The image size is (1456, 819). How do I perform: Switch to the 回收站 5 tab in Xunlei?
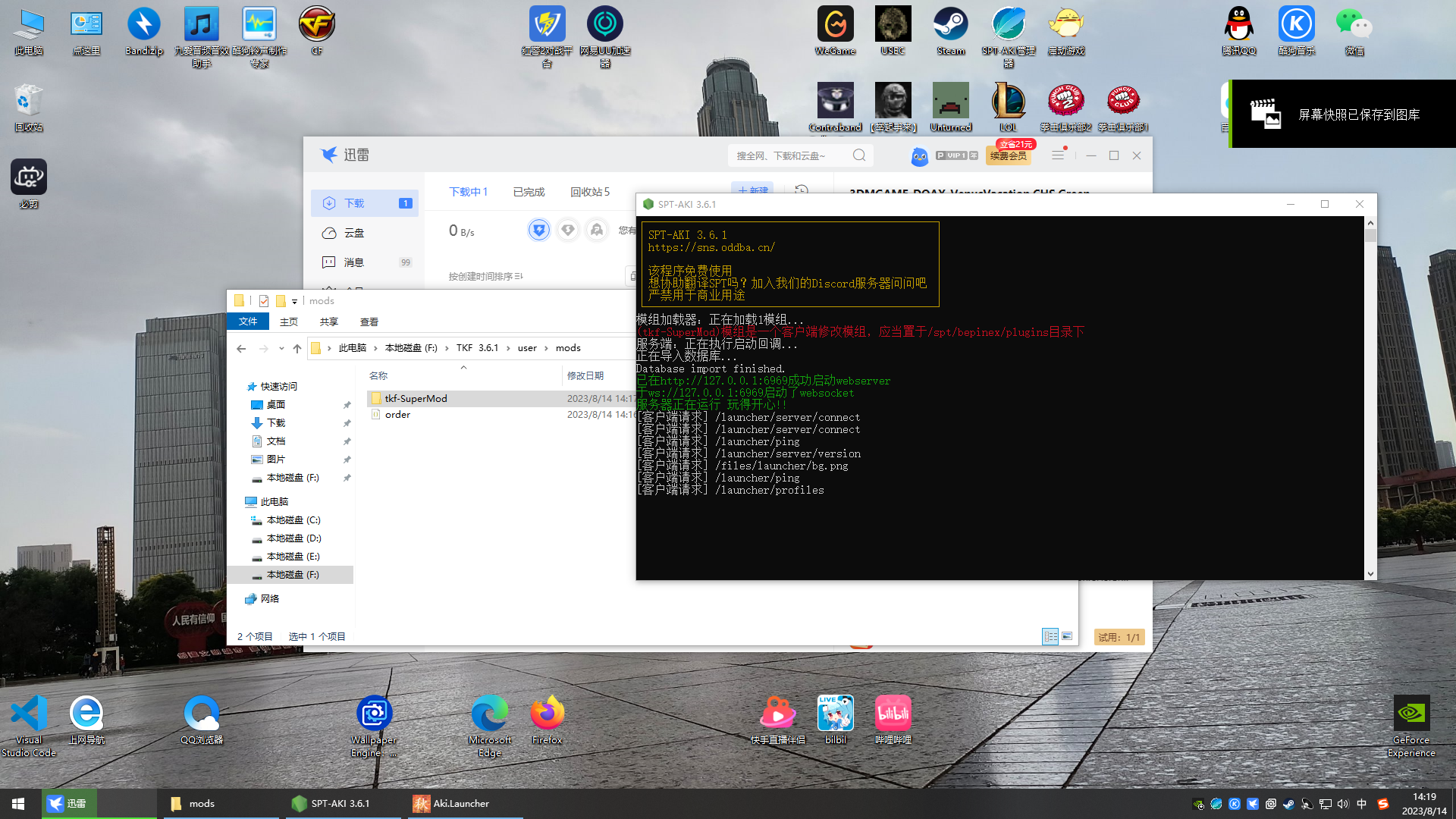coord(590,192)
